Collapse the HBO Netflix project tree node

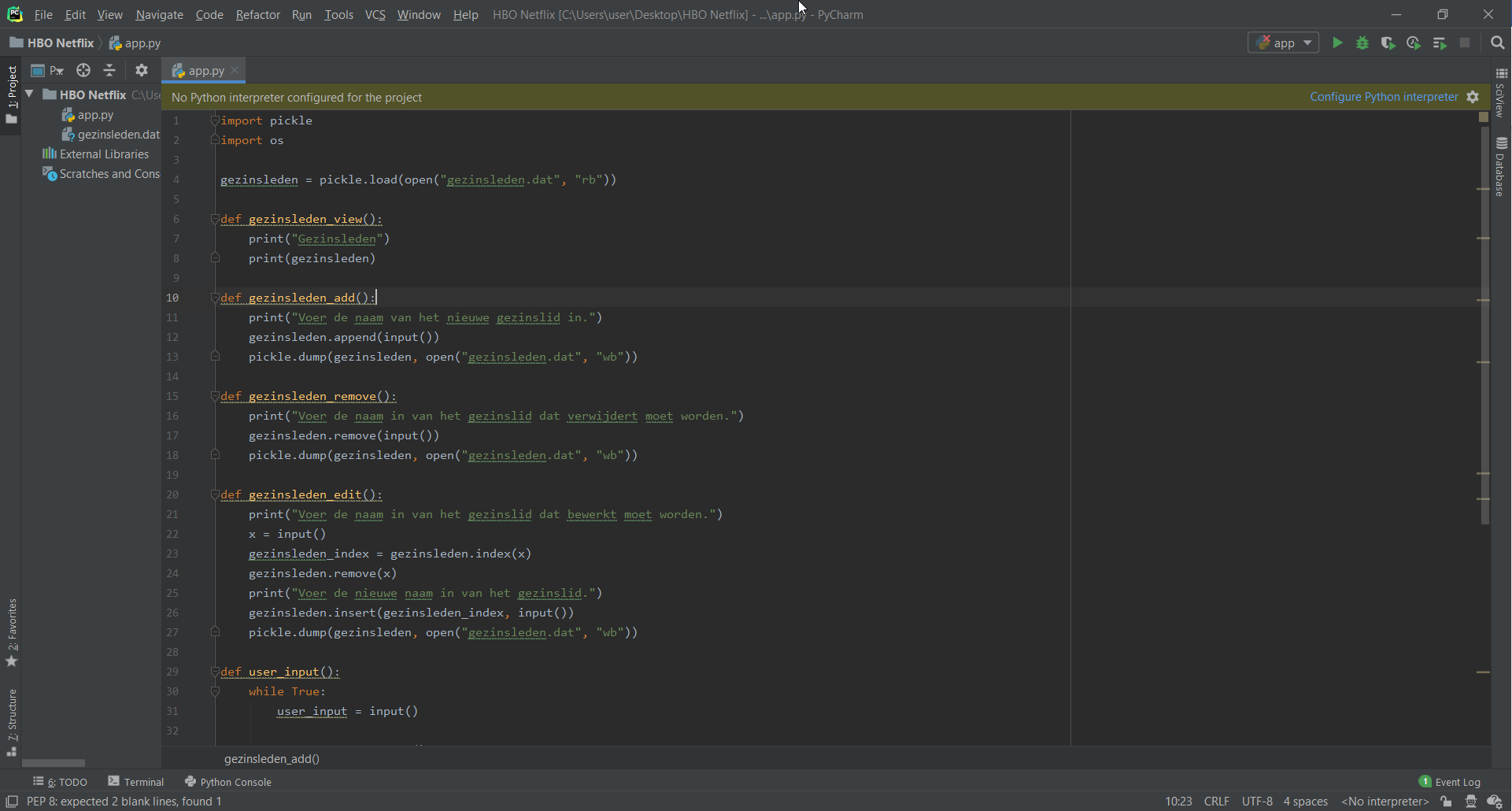point(30,94)
